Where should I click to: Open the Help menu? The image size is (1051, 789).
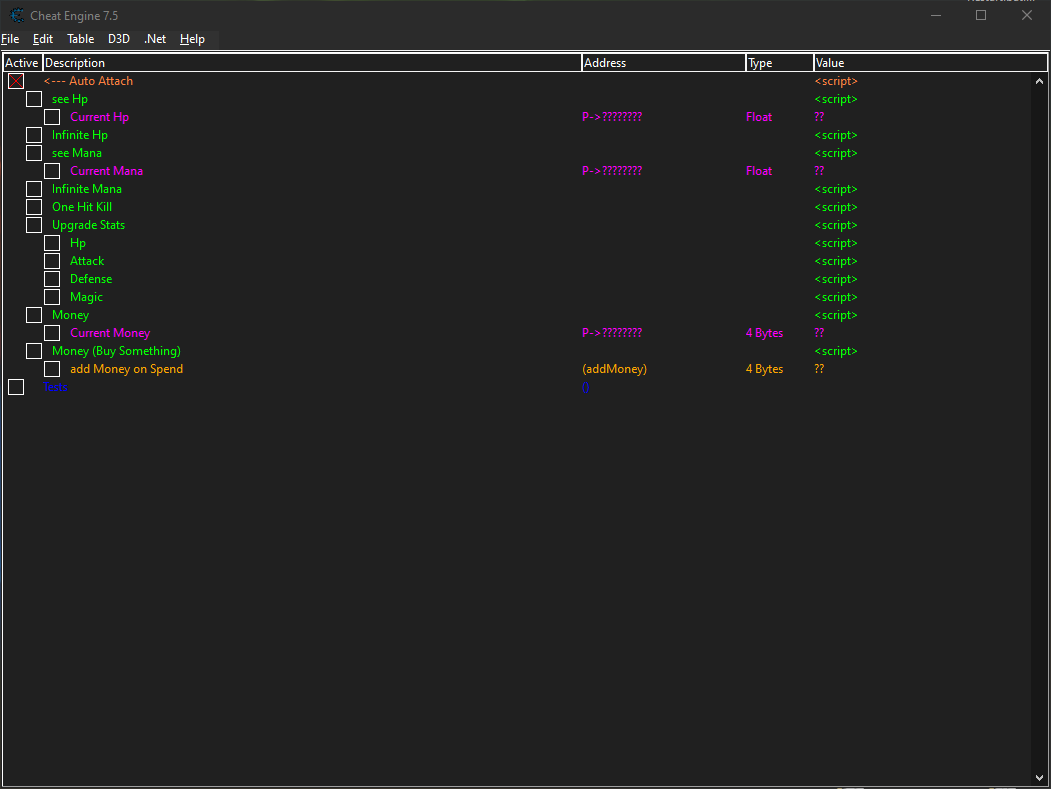pyautogui.click(x=192, y=39)
